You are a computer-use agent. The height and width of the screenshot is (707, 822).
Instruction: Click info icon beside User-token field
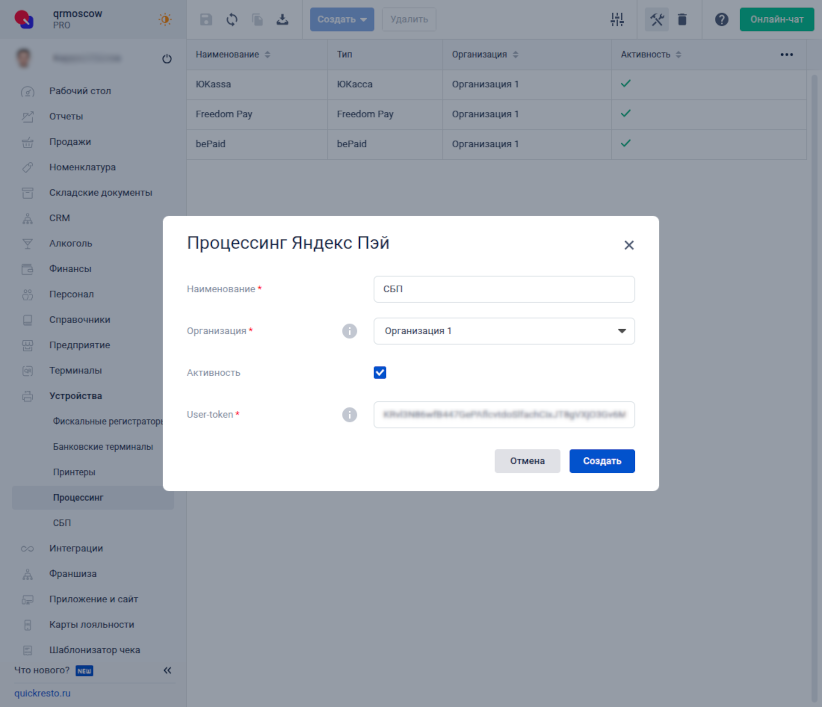tap(350, 415)
